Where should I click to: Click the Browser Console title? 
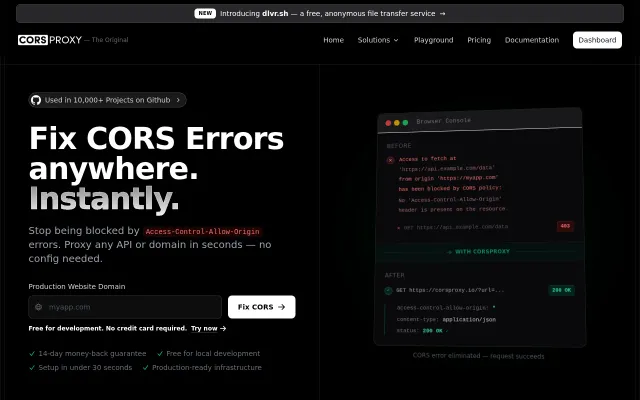tap(443, 121)
